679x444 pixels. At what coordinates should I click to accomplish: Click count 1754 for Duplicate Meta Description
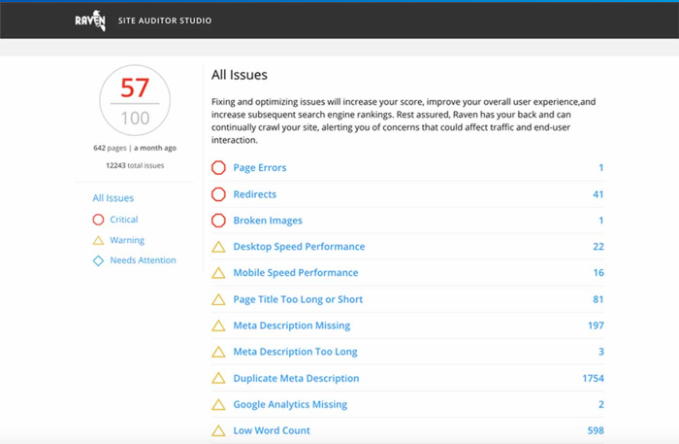tap(593, 378)
